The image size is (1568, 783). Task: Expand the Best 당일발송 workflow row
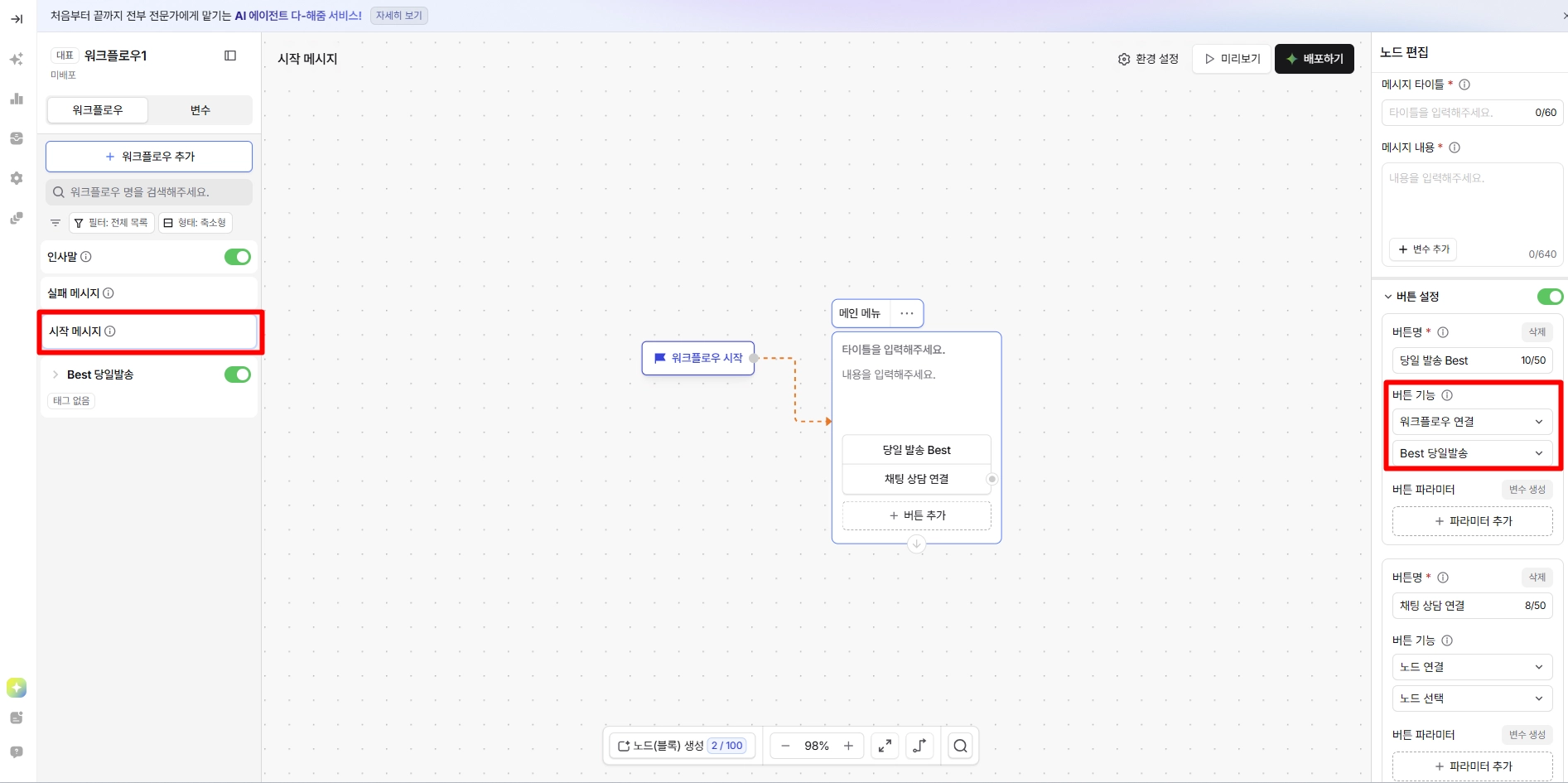55,375
